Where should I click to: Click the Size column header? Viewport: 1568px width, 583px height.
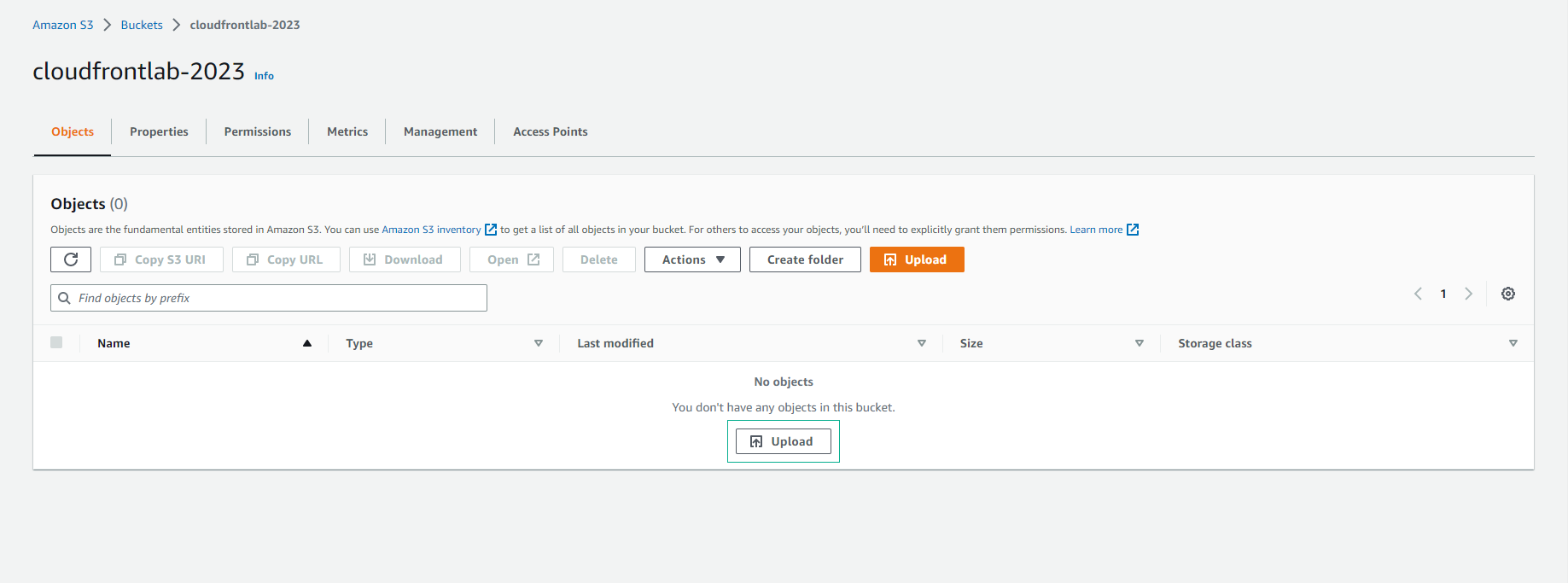pyautogui.click(x=971, y=343)
